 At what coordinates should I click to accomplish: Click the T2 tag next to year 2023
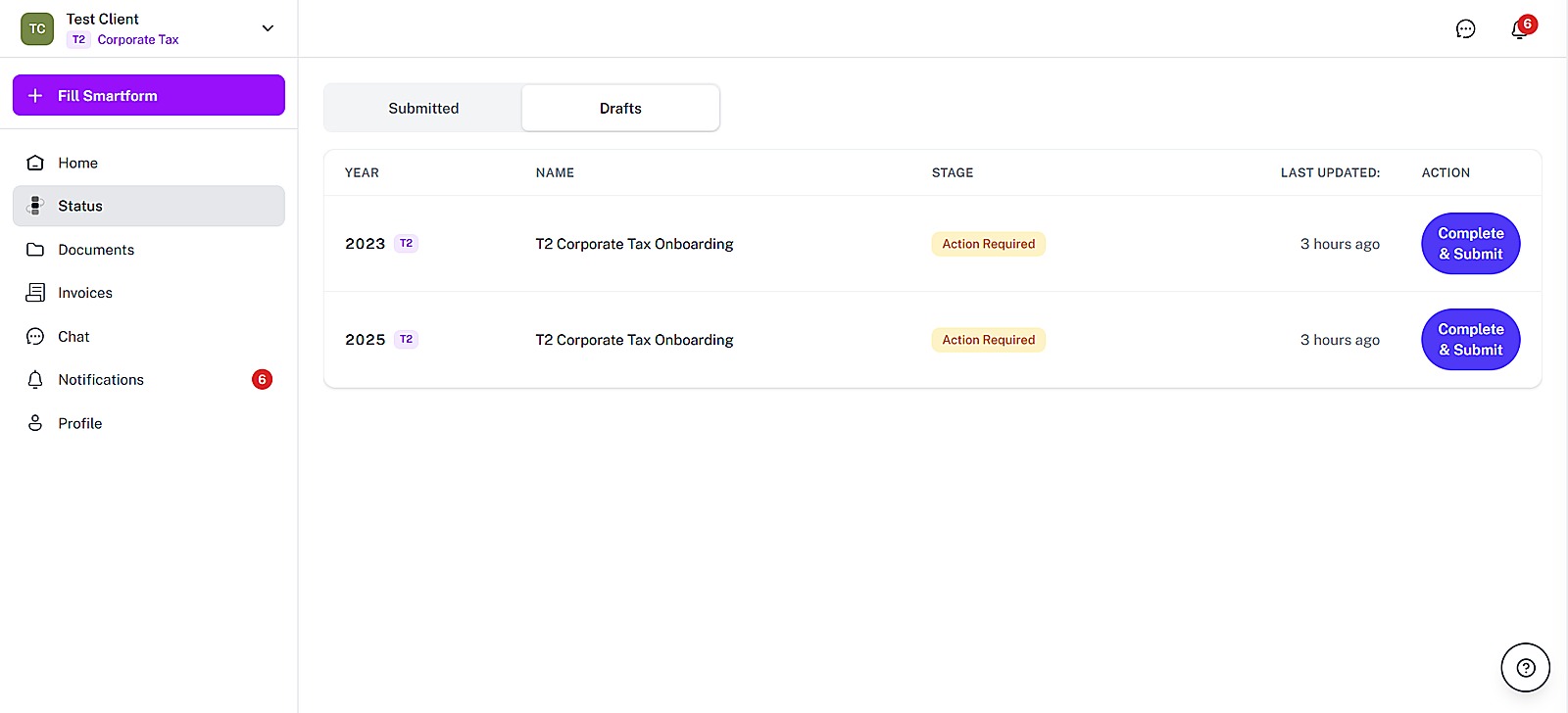pyautogui.click(x=406, y=243)
